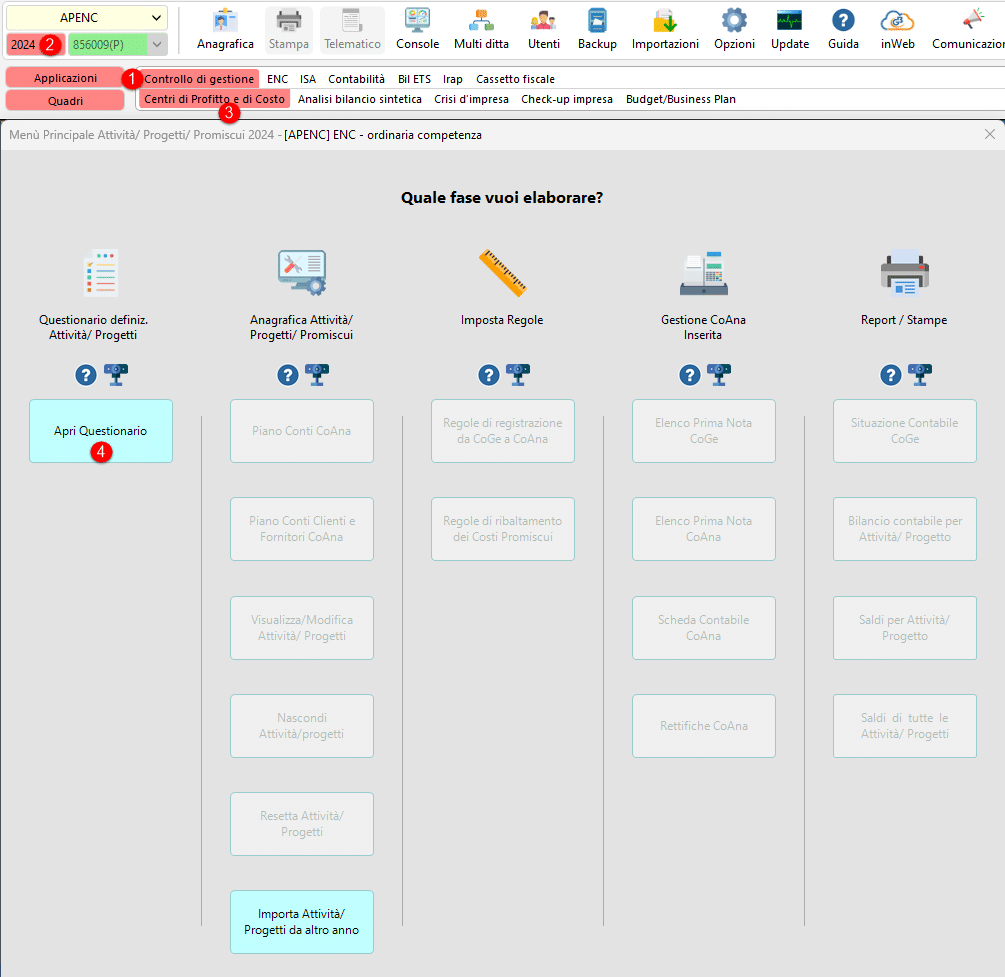This screenshot has width=1005, height=977.
Task: Select the Controllo di gestione menu
Action: click(x=199, y=79)
